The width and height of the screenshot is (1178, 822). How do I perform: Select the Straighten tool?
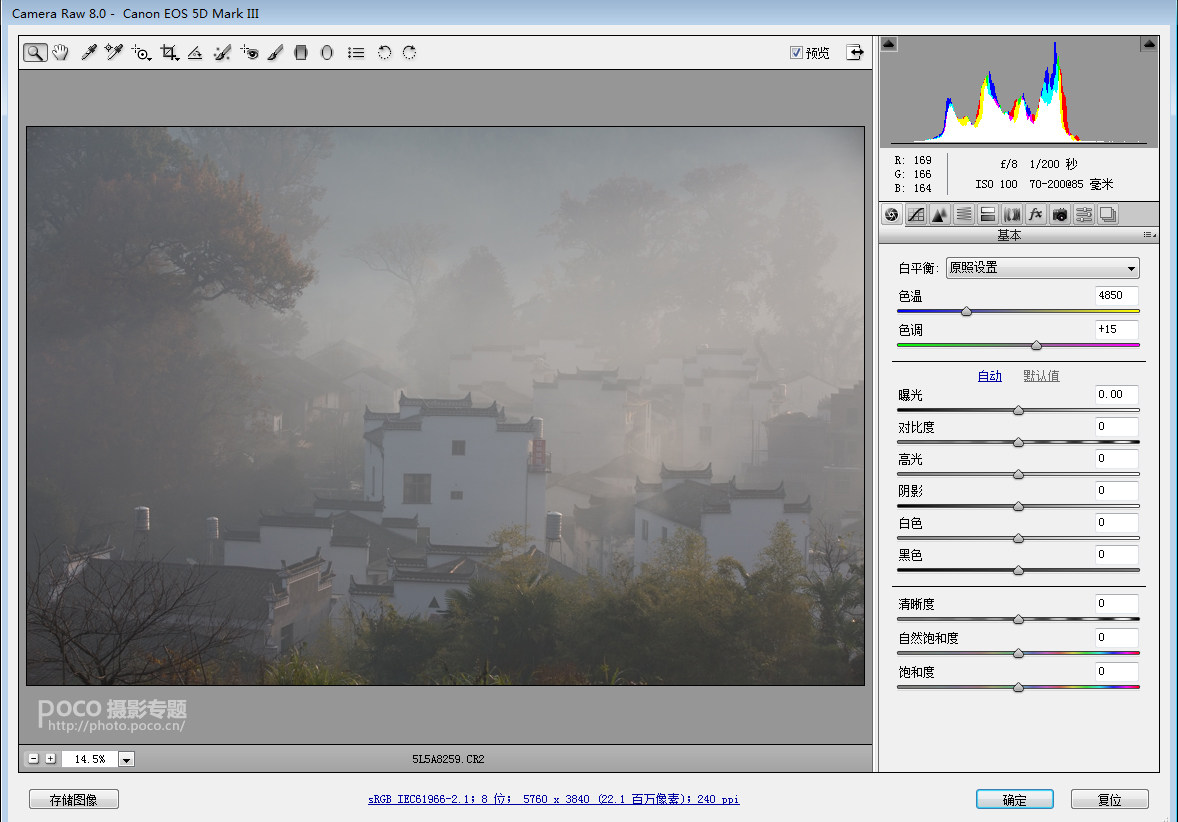click(x=195, y=53)
